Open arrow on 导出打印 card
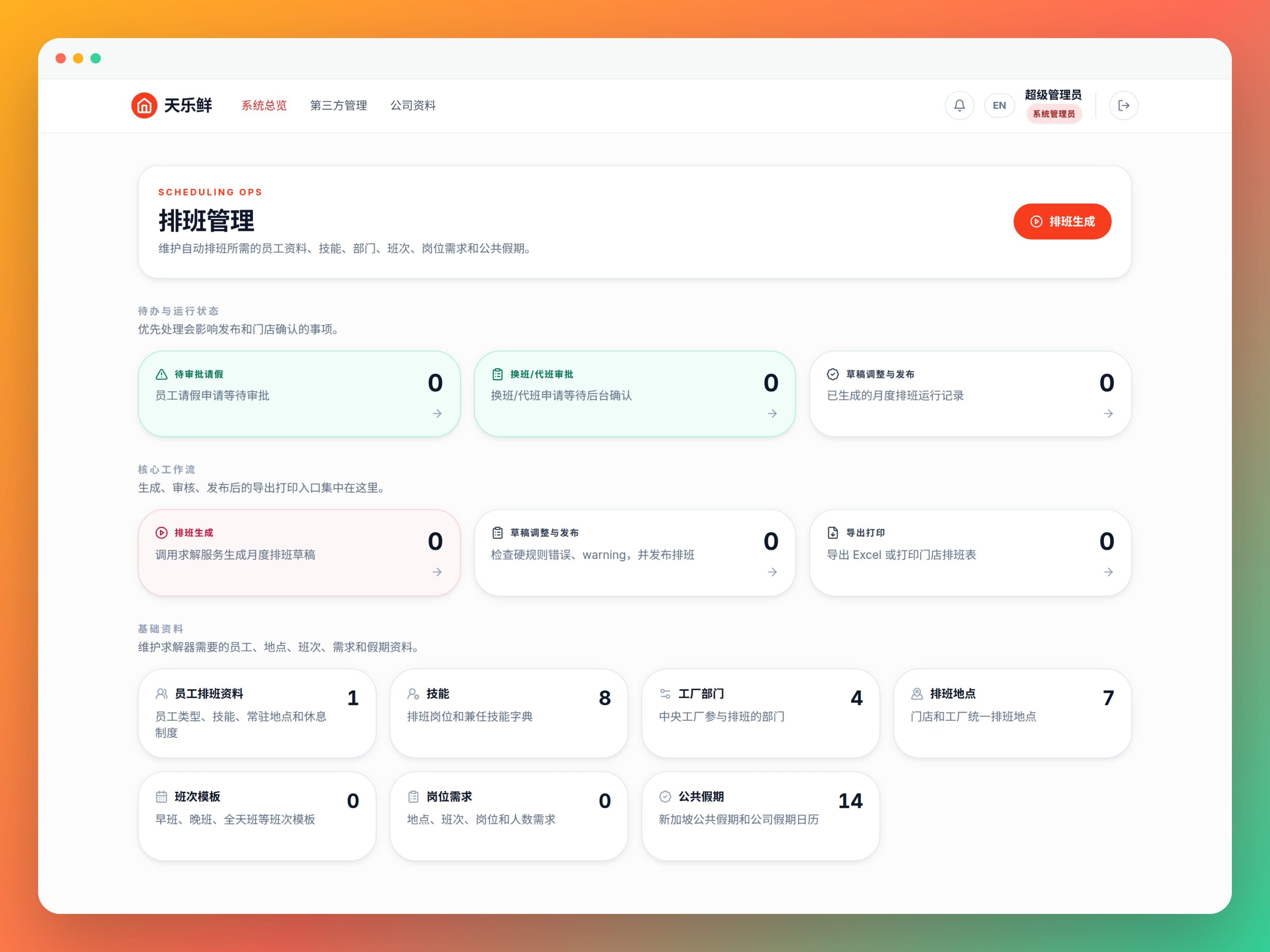1270x952 pixels. 1108,572
